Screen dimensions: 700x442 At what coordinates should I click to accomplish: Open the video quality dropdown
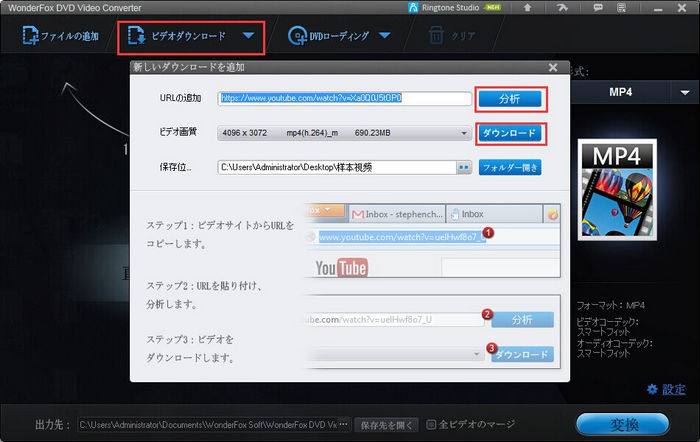[345, 133]
